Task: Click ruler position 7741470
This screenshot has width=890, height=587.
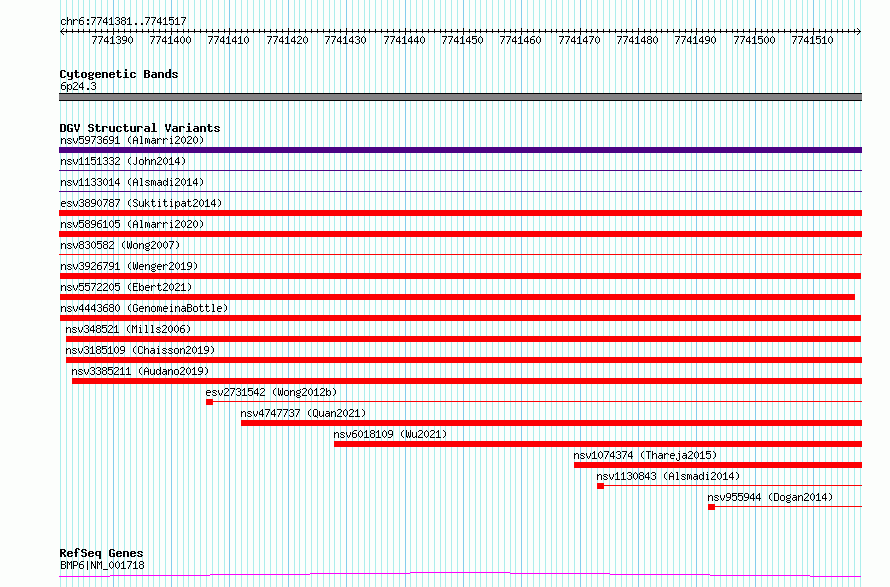Action: [579, 40]
